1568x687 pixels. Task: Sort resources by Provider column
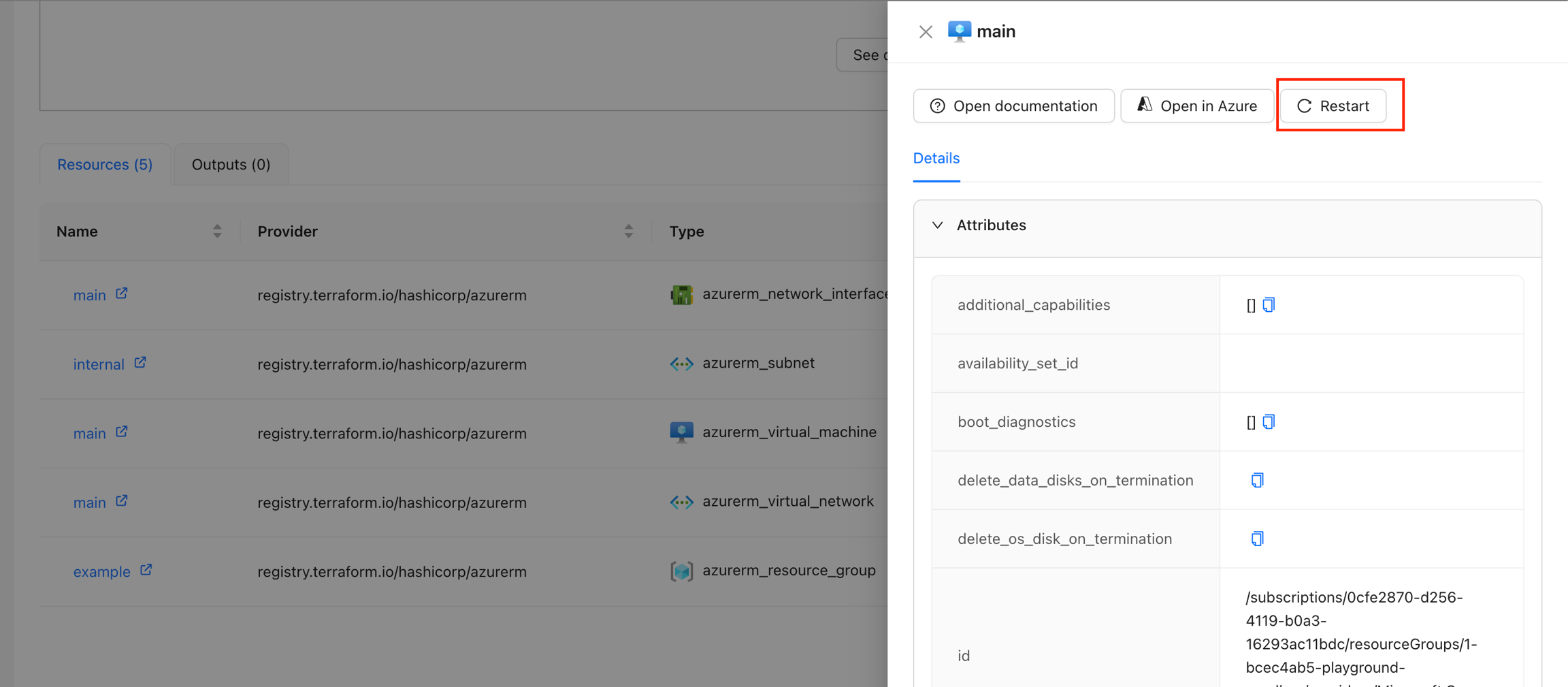click(x=628, y=231)
